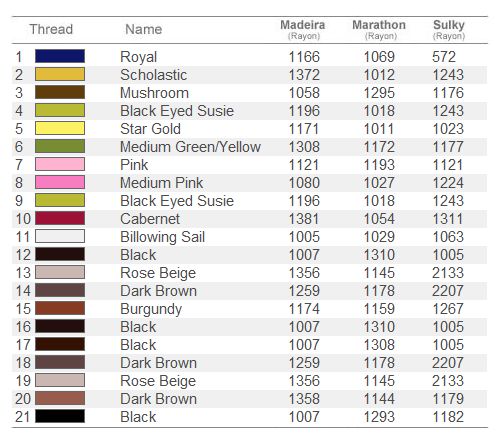Click the Cabernet red color swatch
The width and height of the screenshot is (500, 438).
[x=60, y=218]
